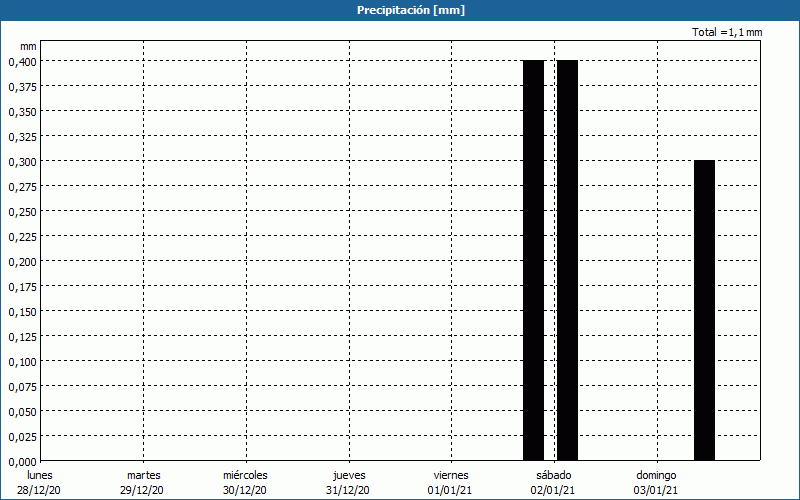Viewport: 800px width, 500px height.
Task: Click the 0,075 y-axis value
Action: tap(22, 387)
